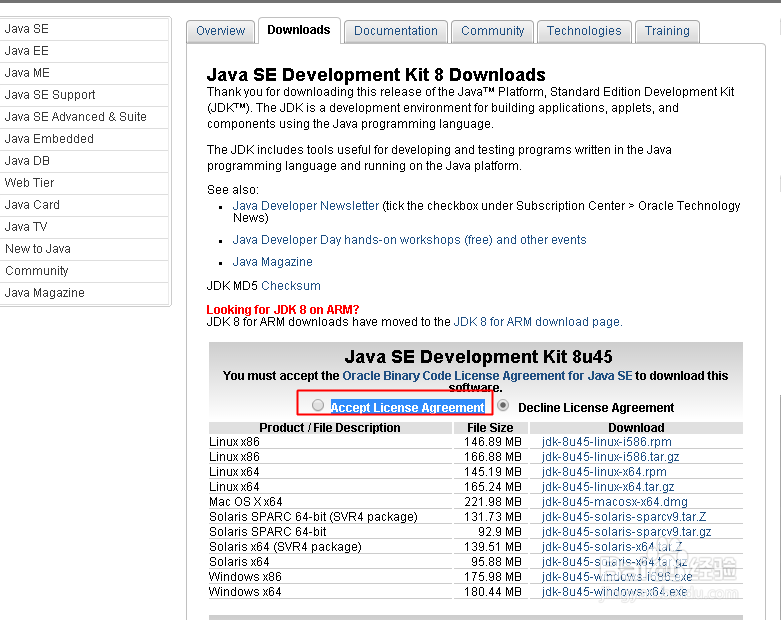The image size is (781, 620).
Task: Open Java DB sidebar item
Action: point(84,160)
